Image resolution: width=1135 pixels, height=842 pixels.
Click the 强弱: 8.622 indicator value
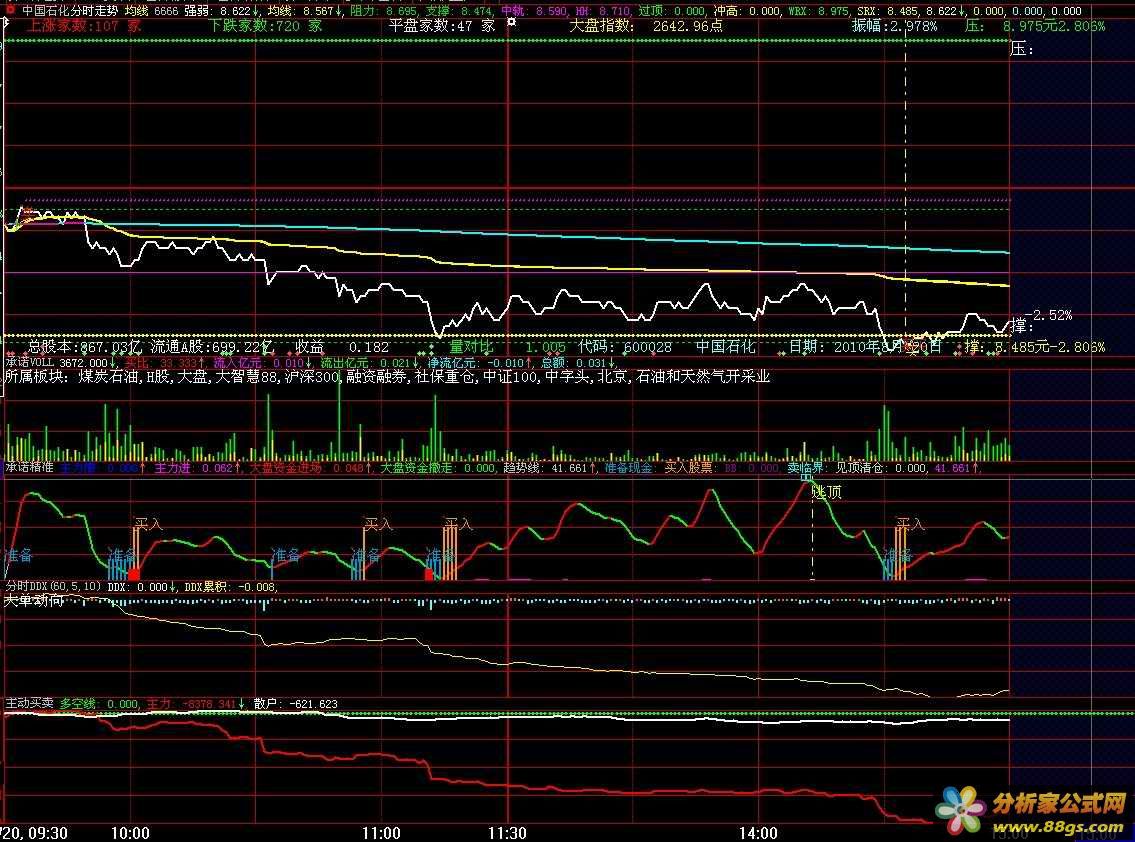(221, 11)
